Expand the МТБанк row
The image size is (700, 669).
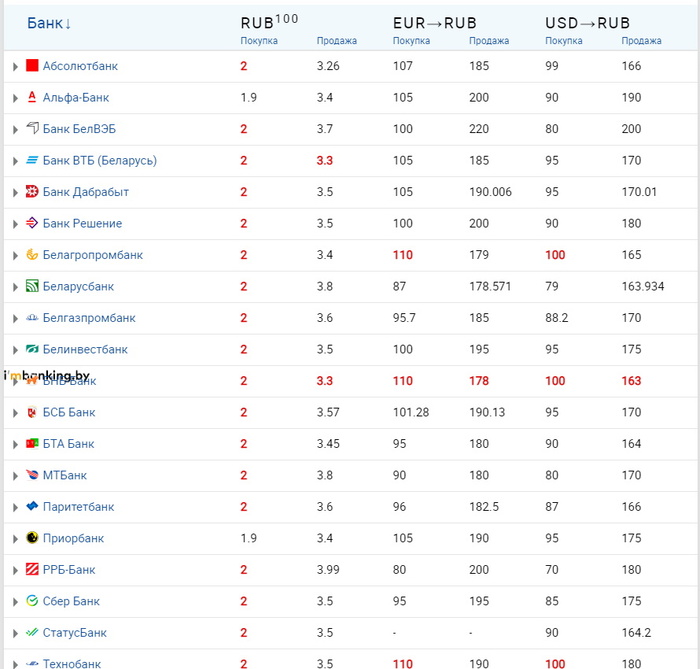[15, 476]
